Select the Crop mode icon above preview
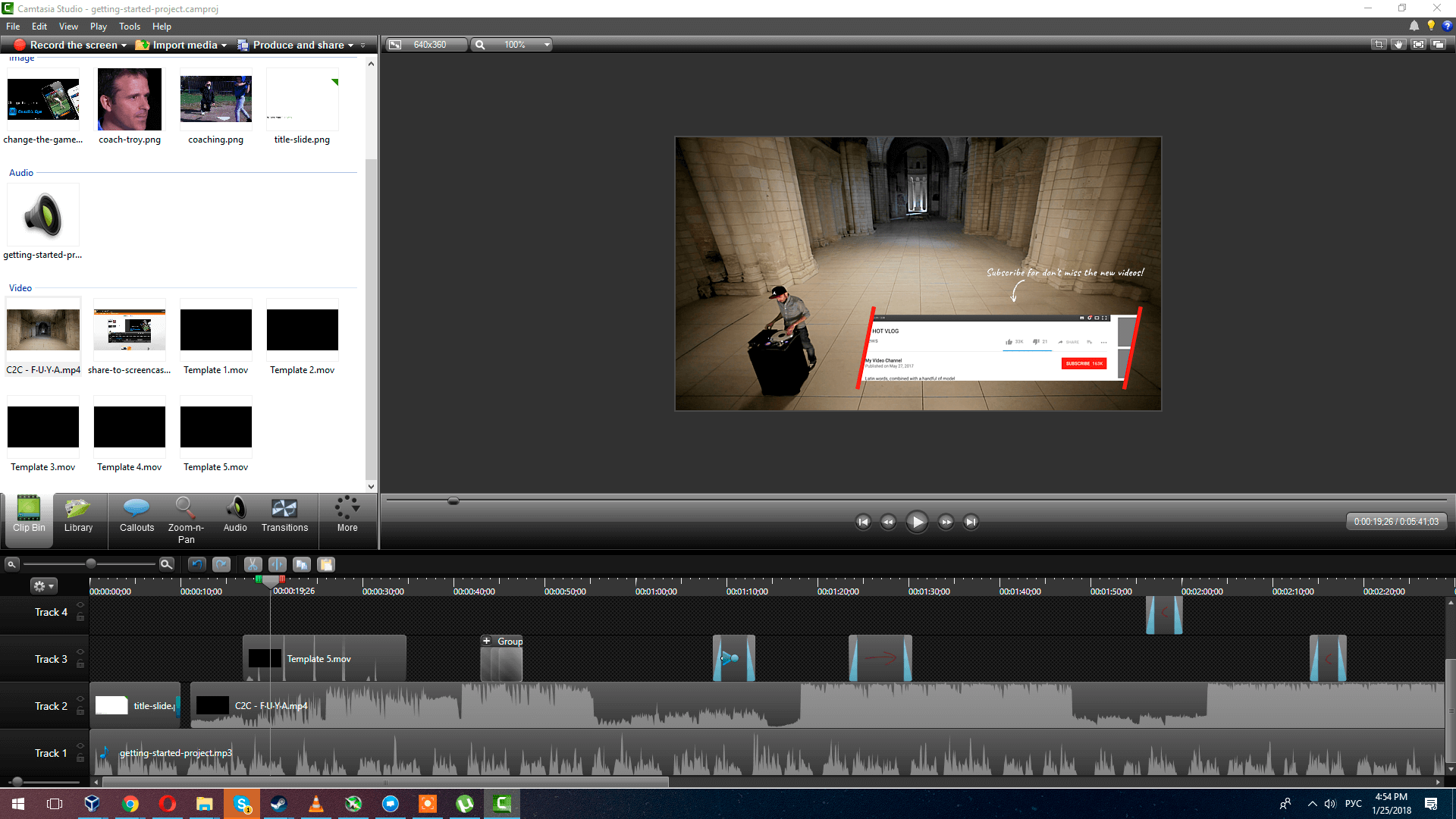This screenshot has height=819, width=1456. pos(1379,45)
